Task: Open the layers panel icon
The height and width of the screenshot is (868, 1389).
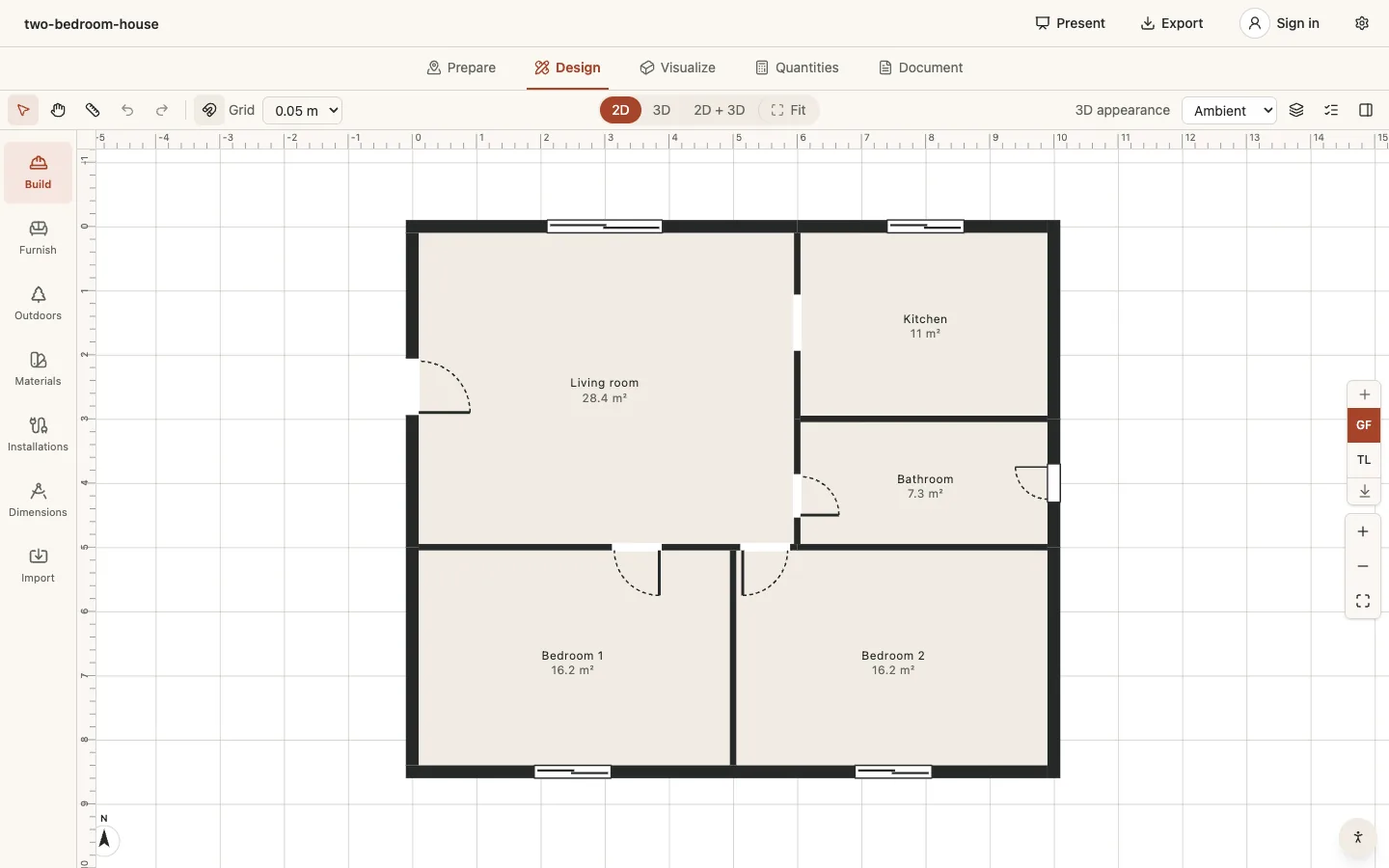Action: point(1296,110)
